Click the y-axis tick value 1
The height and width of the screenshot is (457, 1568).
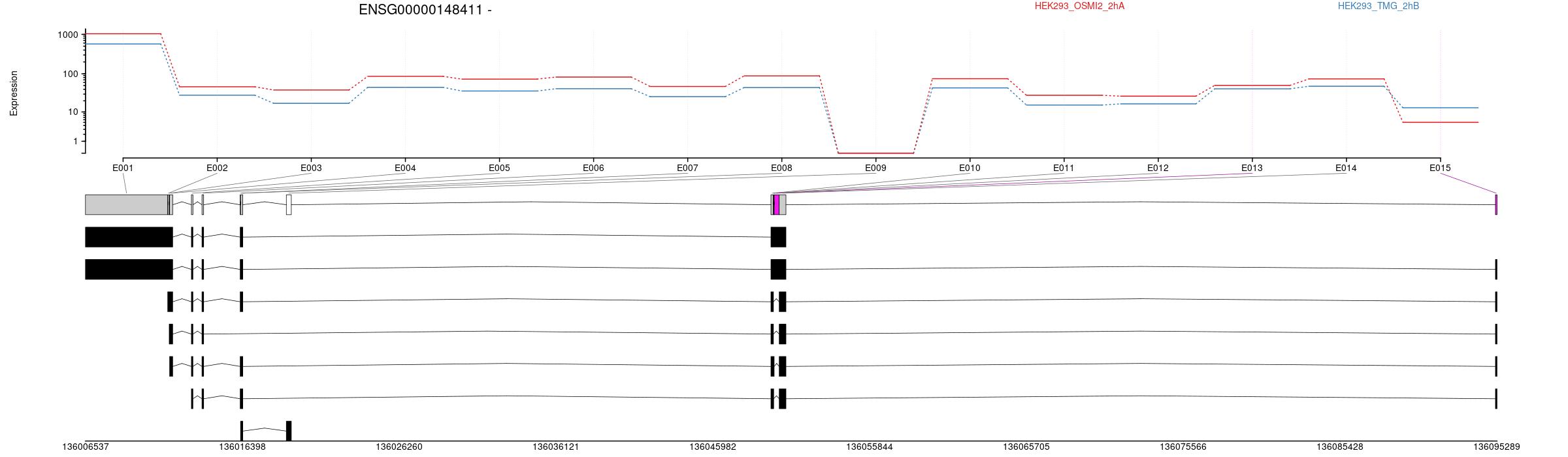[75, 141]
